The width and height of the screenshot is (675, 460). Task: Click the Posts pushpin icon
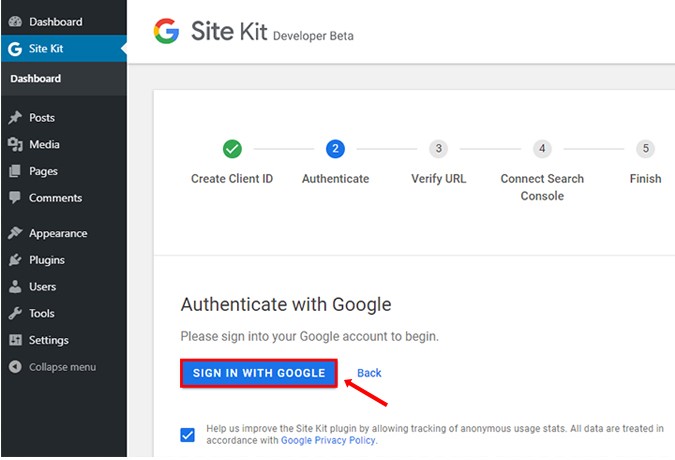15,117
